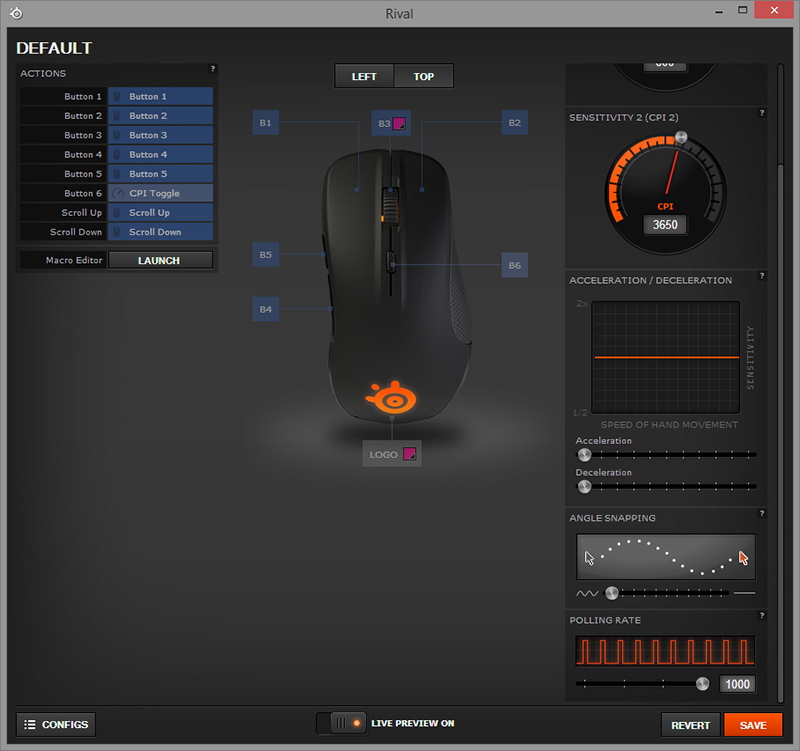Open the Polling Rate help icon
Viewport: 800px width, 751px height.
coord(762,616)
